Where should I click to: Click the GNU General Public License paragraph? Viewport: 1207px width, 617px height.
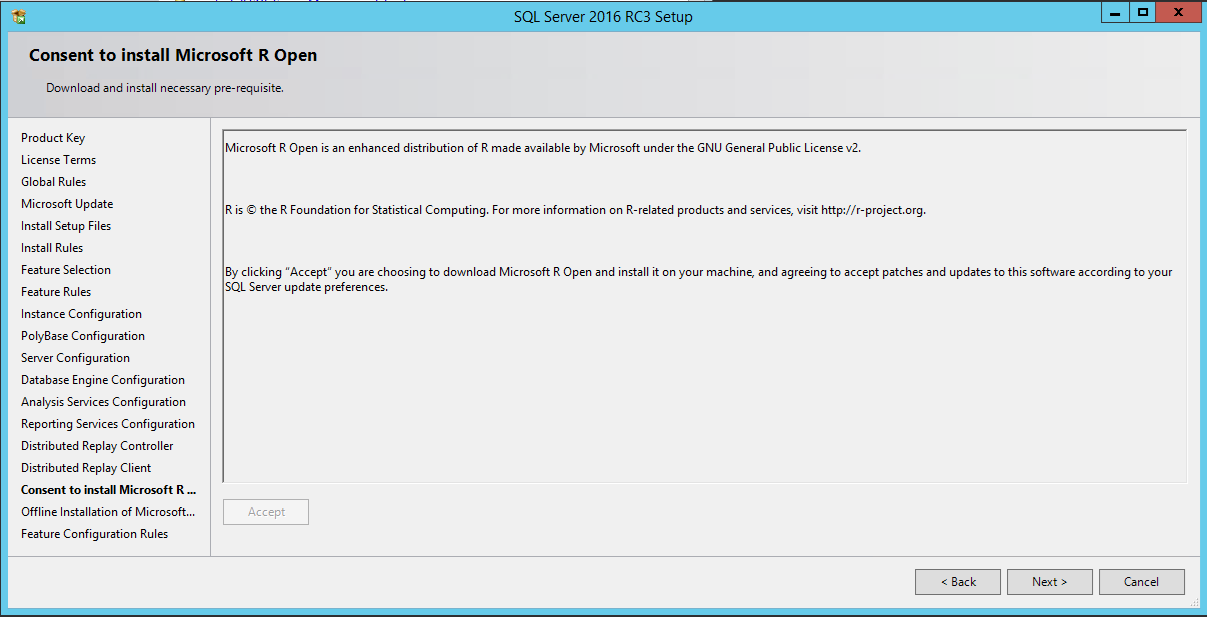(x=543, y=148)
